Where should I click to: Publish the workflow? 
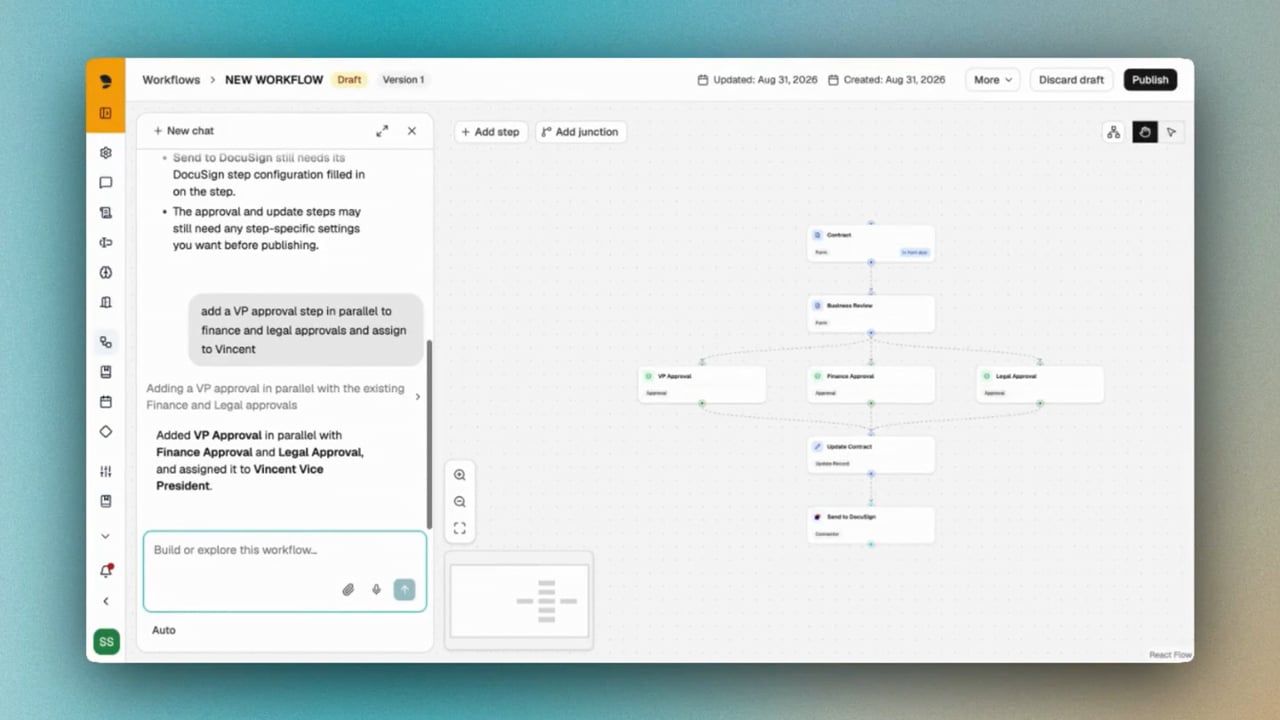tap(1150, 80)
